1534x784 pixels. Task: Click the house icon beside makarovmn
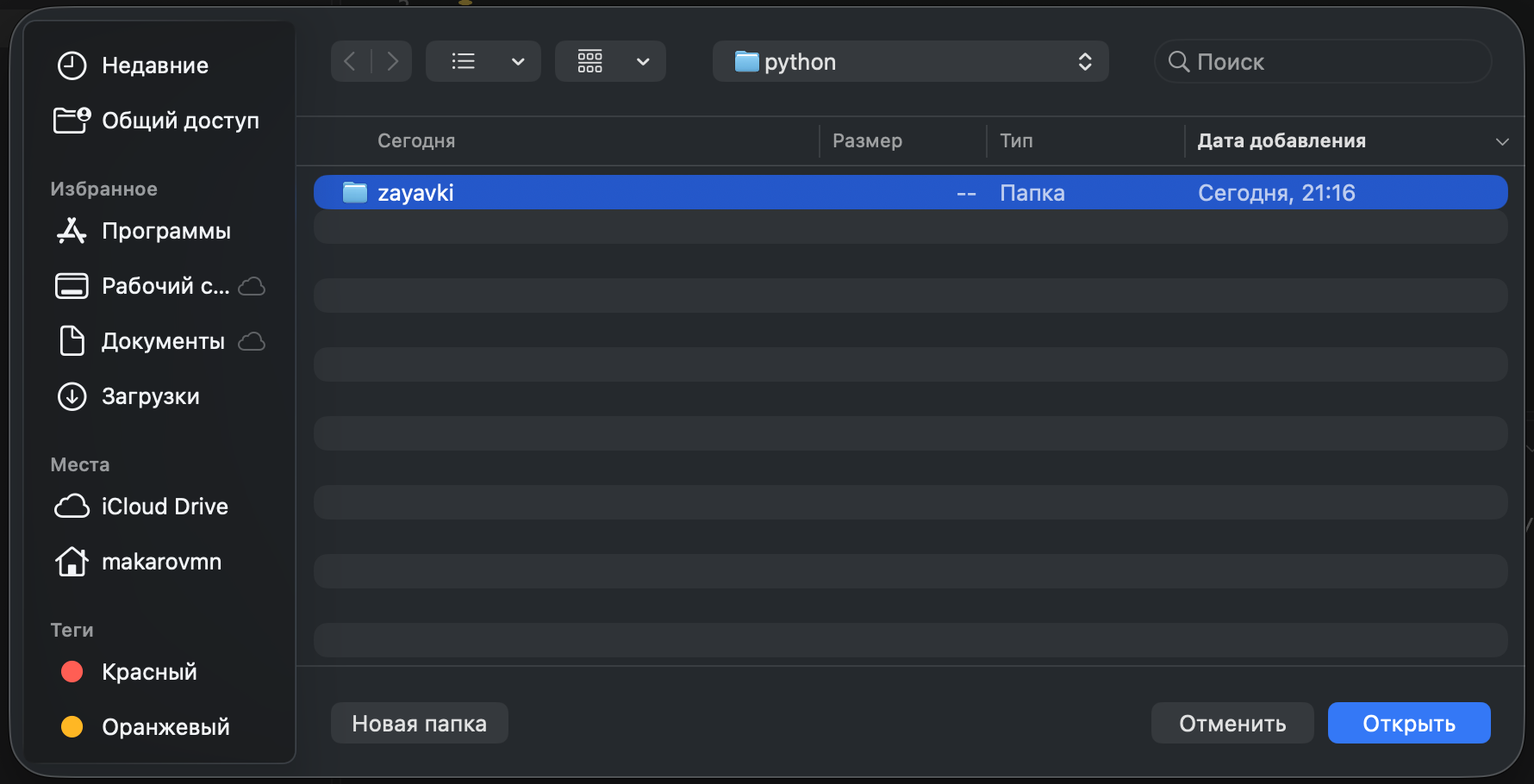[72, 561]
